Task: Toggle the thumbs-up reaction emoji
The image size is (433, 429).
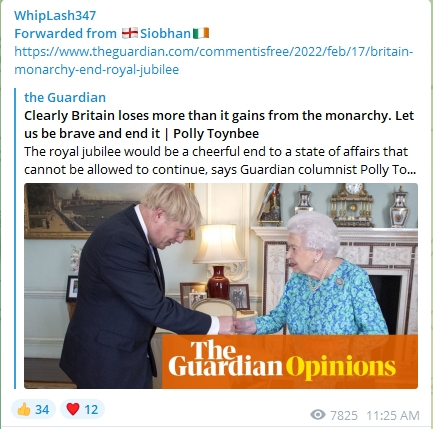Action: coord(24,409)
